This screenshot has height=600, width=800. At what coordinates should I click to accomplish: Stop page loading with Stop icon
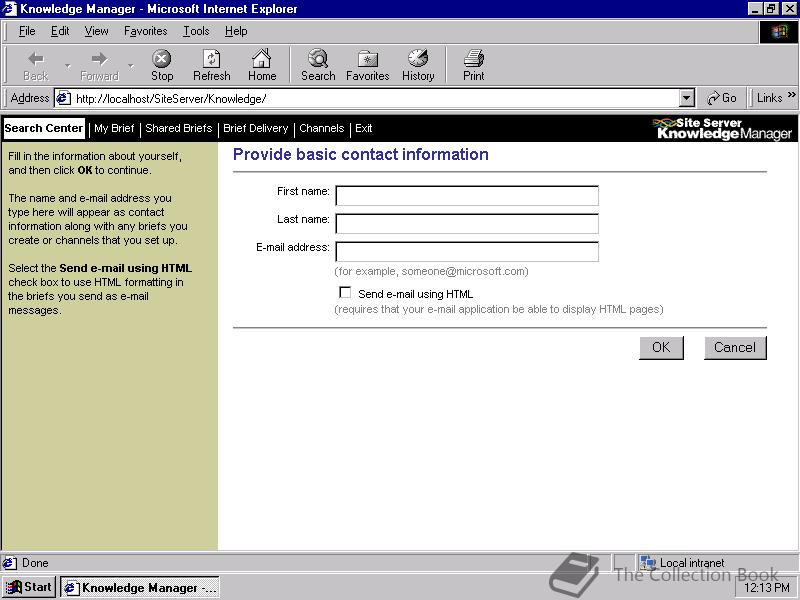click(x=162, y=59)
